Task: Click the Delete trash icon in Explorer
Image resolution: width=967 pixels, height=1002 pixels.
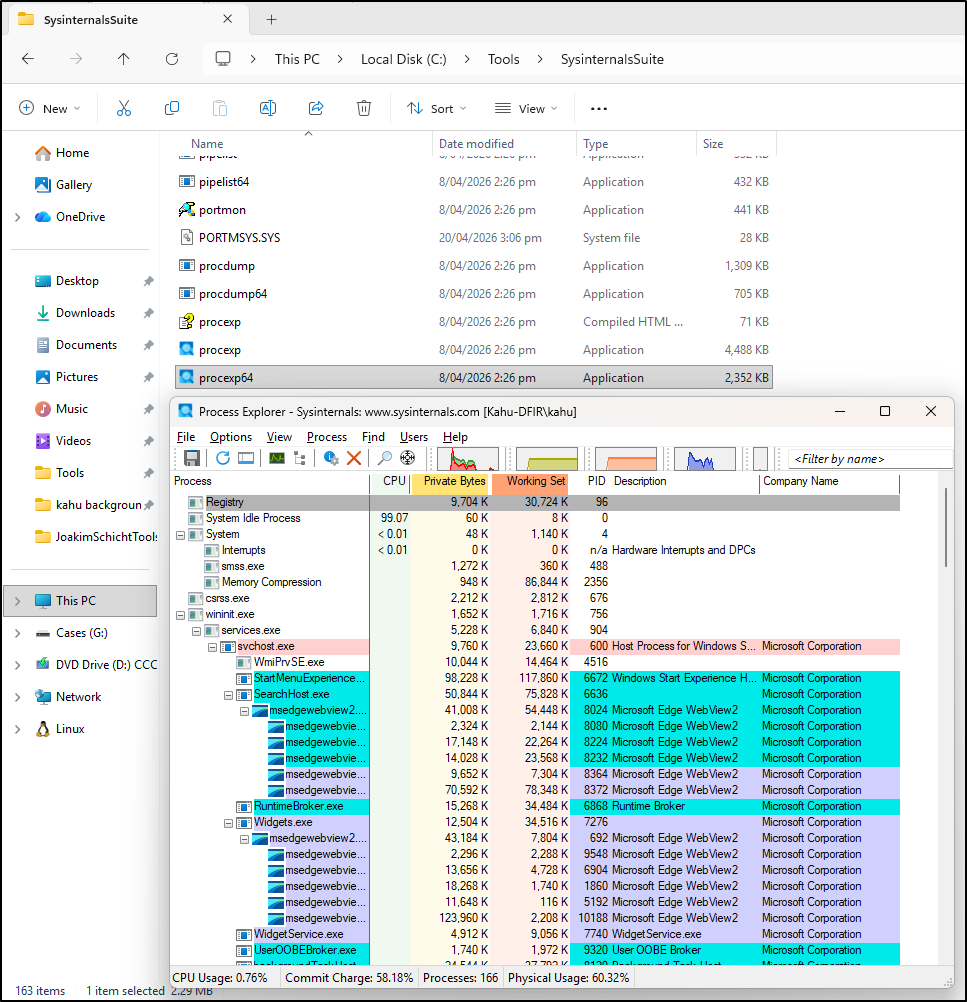Action: (x=364, y=109)
